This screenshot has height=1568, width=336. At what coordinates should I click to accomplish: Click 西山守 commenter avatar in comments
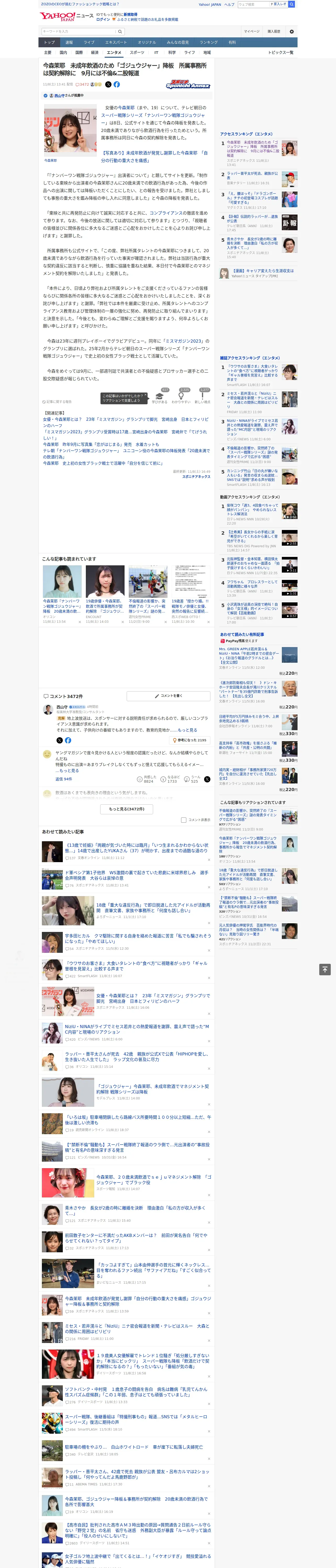coord(48,710)
